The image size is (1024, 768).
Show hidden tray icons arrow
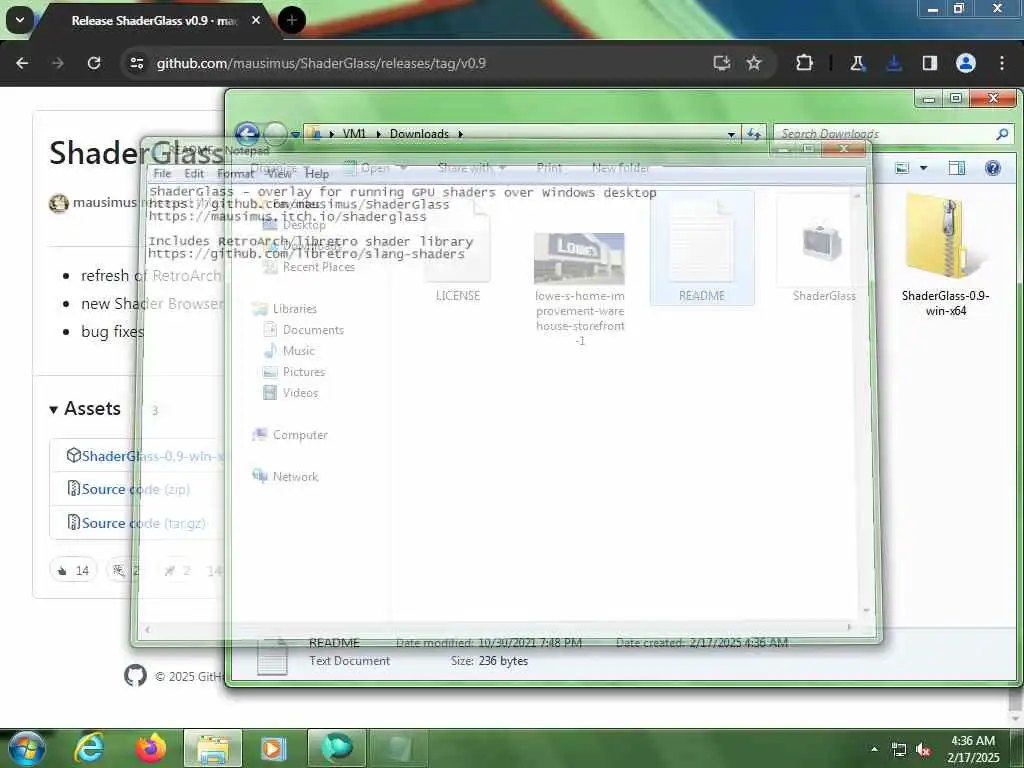tap(874, 749)
